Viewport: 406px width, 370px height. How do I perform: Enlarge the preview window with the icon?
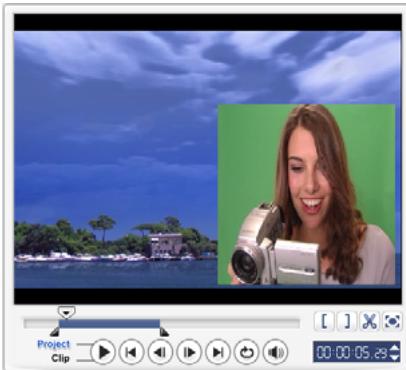(x=392, y=321)
